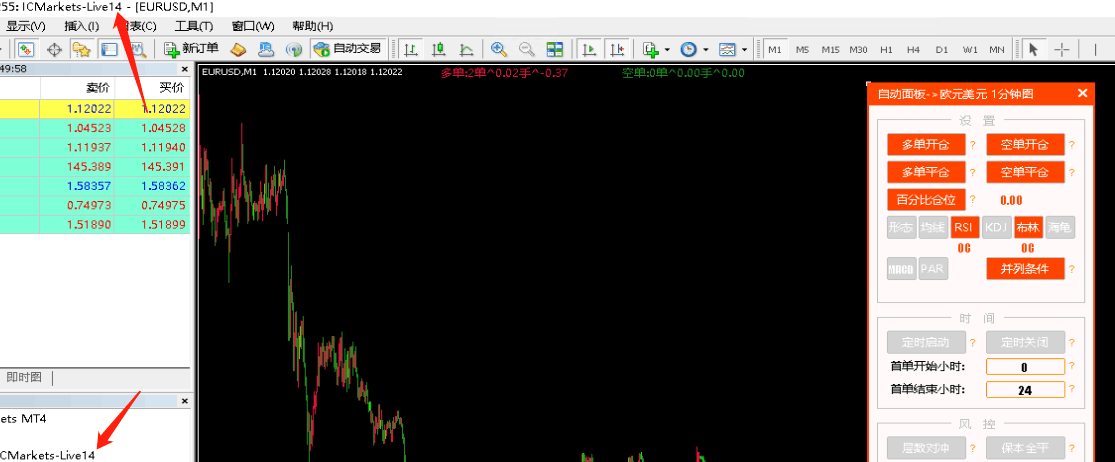Screen dimensions: 1115x462
Task: Toggle the KDJ indicator button
Action: click(x=996, y=227)
